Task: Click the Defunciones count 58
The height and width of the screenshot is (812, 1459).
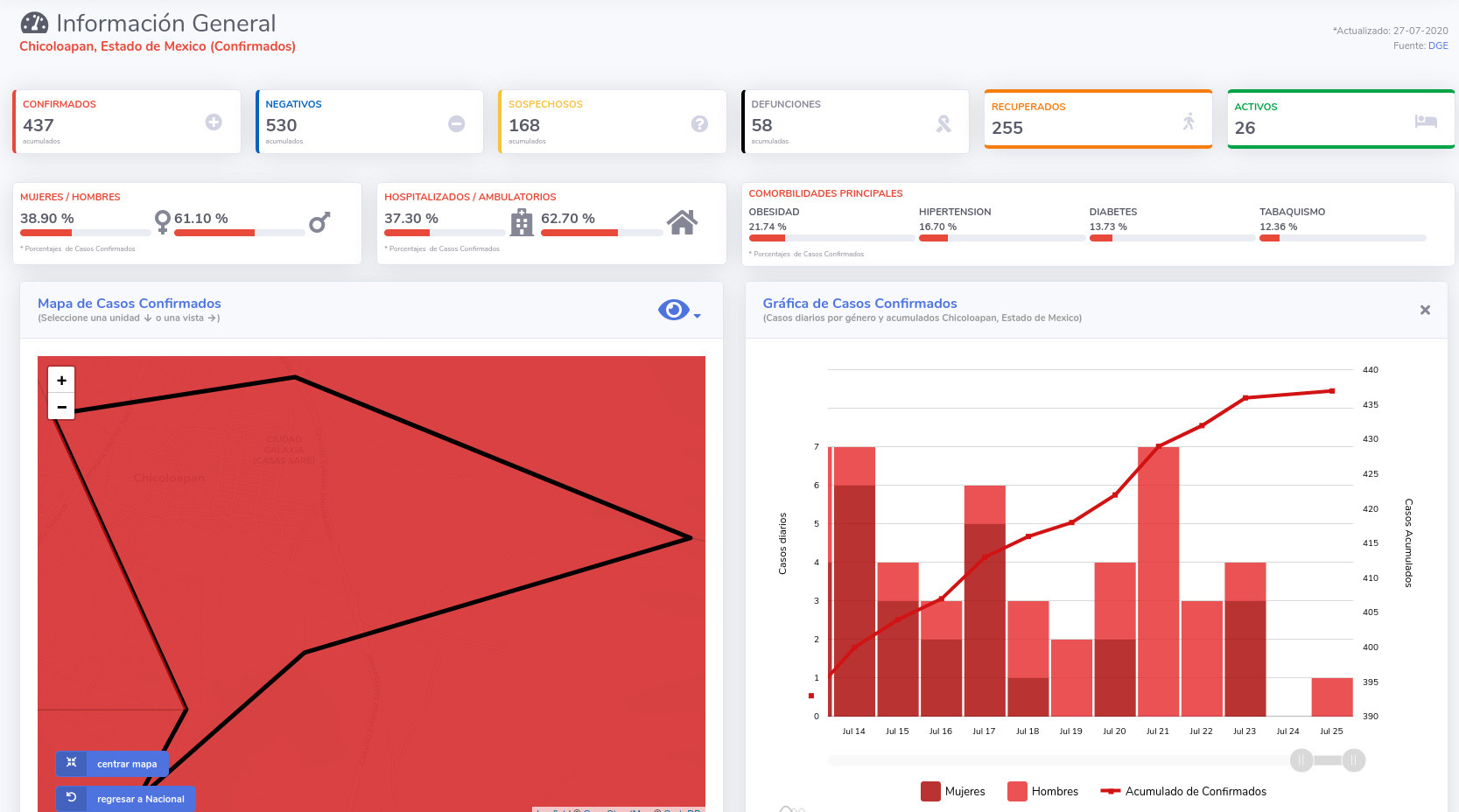Action: pyautogui.click(x=761, y=125)
